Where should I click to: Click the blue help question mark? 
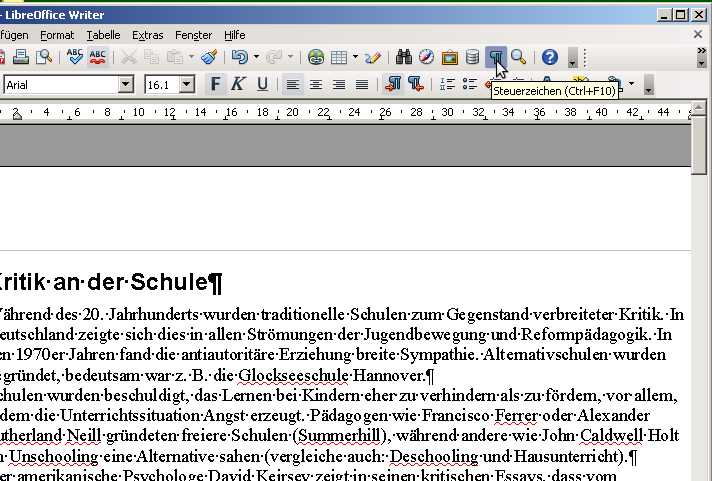[549, 57]
